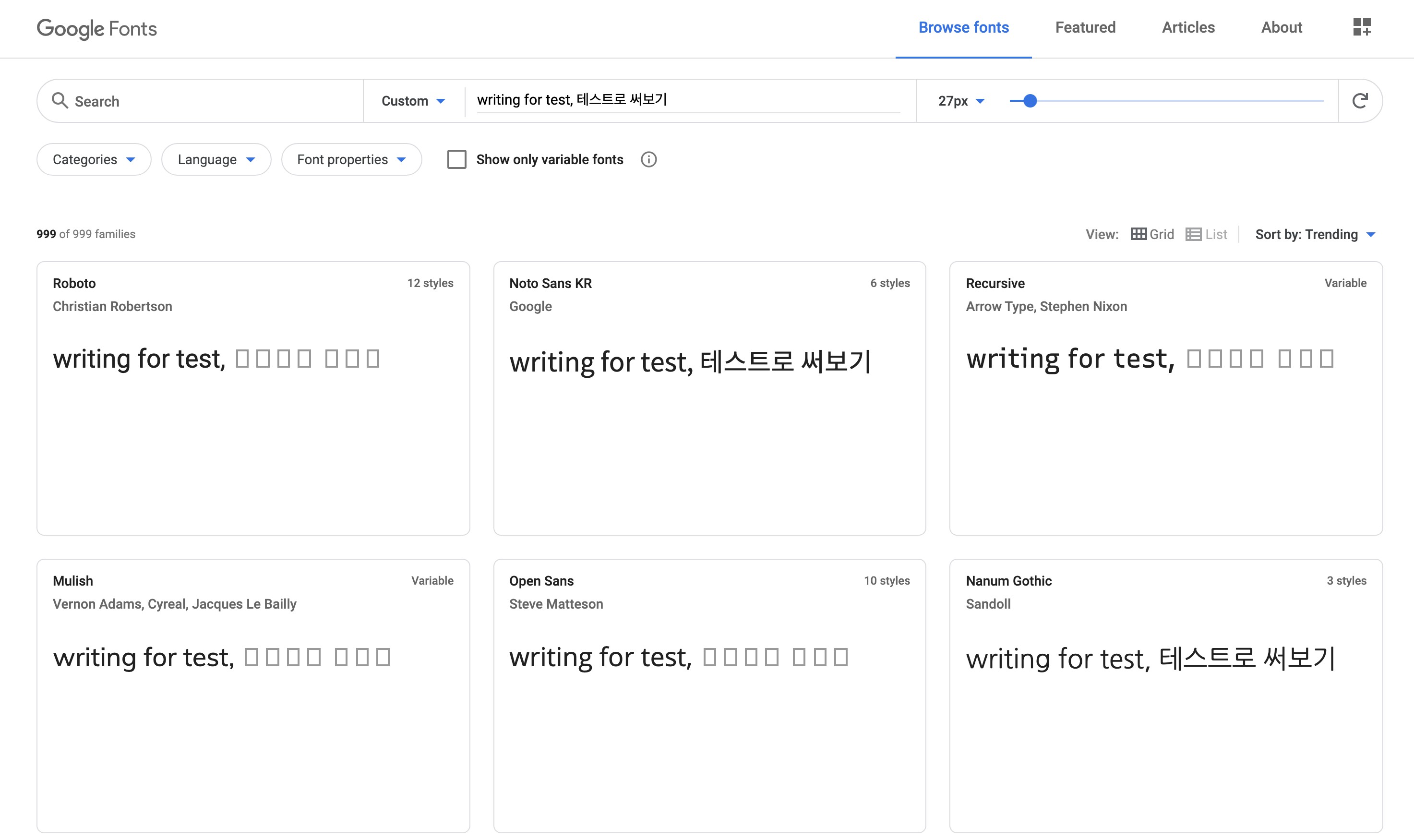
Task: Click the Arrow Type, Stephen Nixon text
Action: [1046, 306]
